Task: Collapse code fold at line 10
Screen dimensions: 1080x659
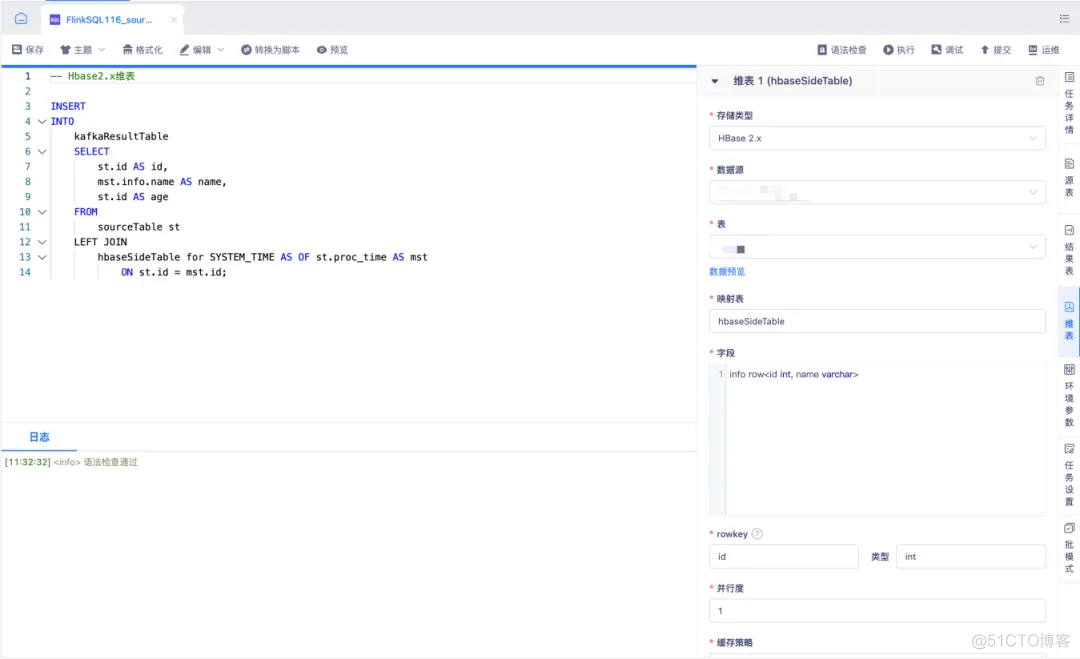Action: pos(42,212)
